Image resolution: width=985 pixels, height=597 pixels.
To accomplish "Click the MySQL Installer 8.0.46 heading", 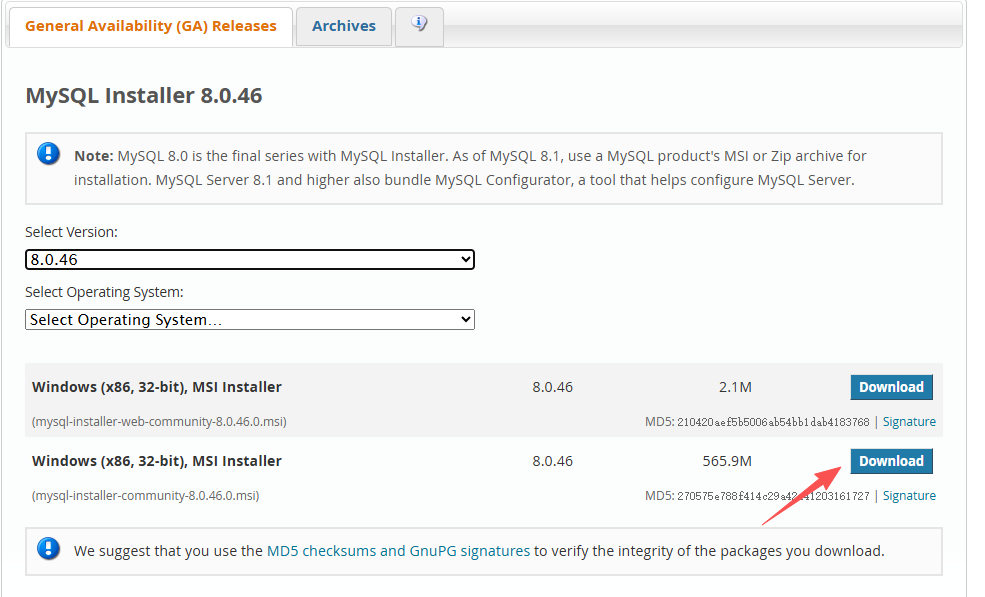I will pyautogui.click(x=144, y=96).
